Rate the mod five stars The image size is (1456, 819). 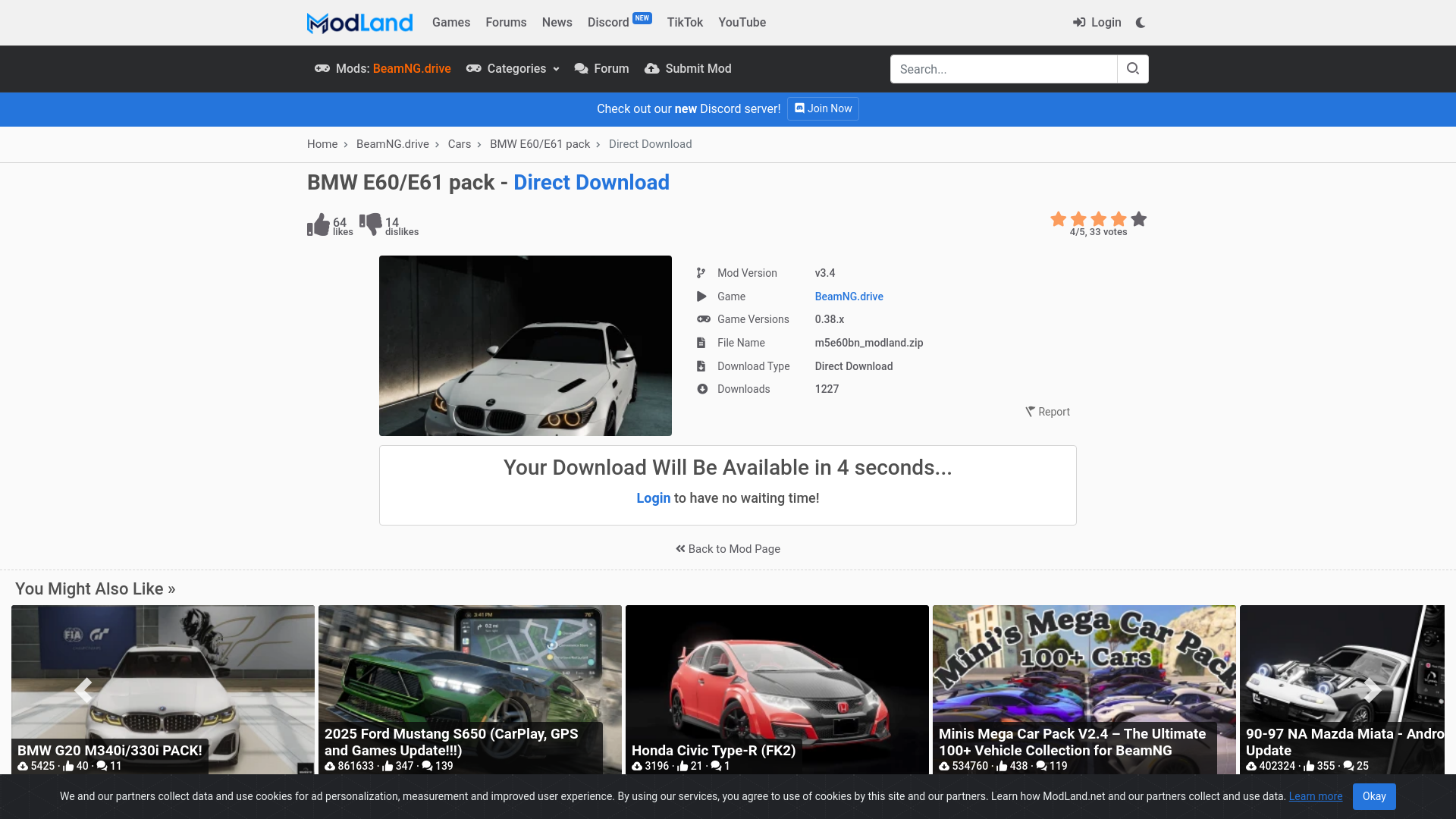click(x=1139, y=219)
